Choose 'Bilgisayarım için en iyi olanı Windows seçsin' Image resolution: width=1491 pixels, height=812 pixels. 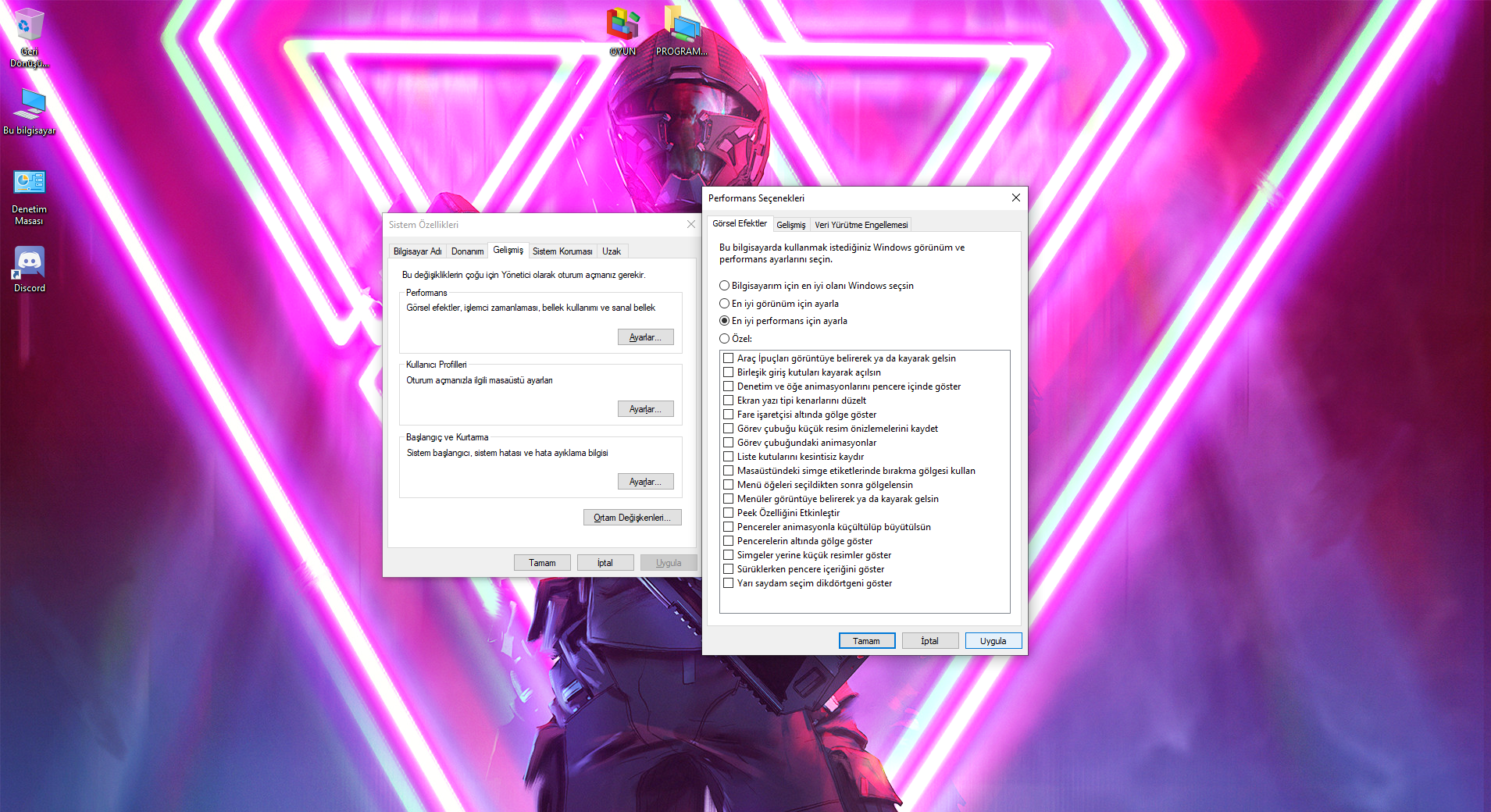point(816,286)
